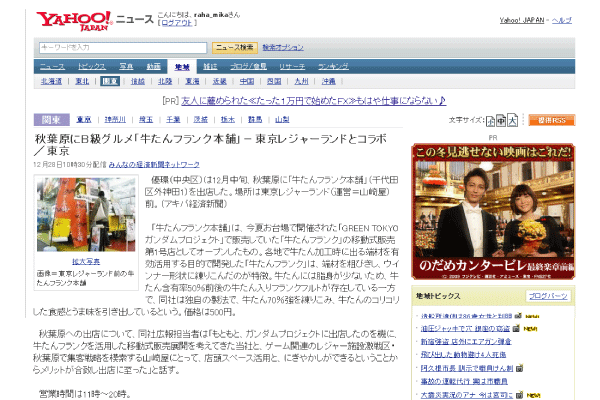The width and height of the screenshot is (600, 400).
Task: Open the ブログ/意見 tab
Action: pyautogui.click(x=248, y=67)
